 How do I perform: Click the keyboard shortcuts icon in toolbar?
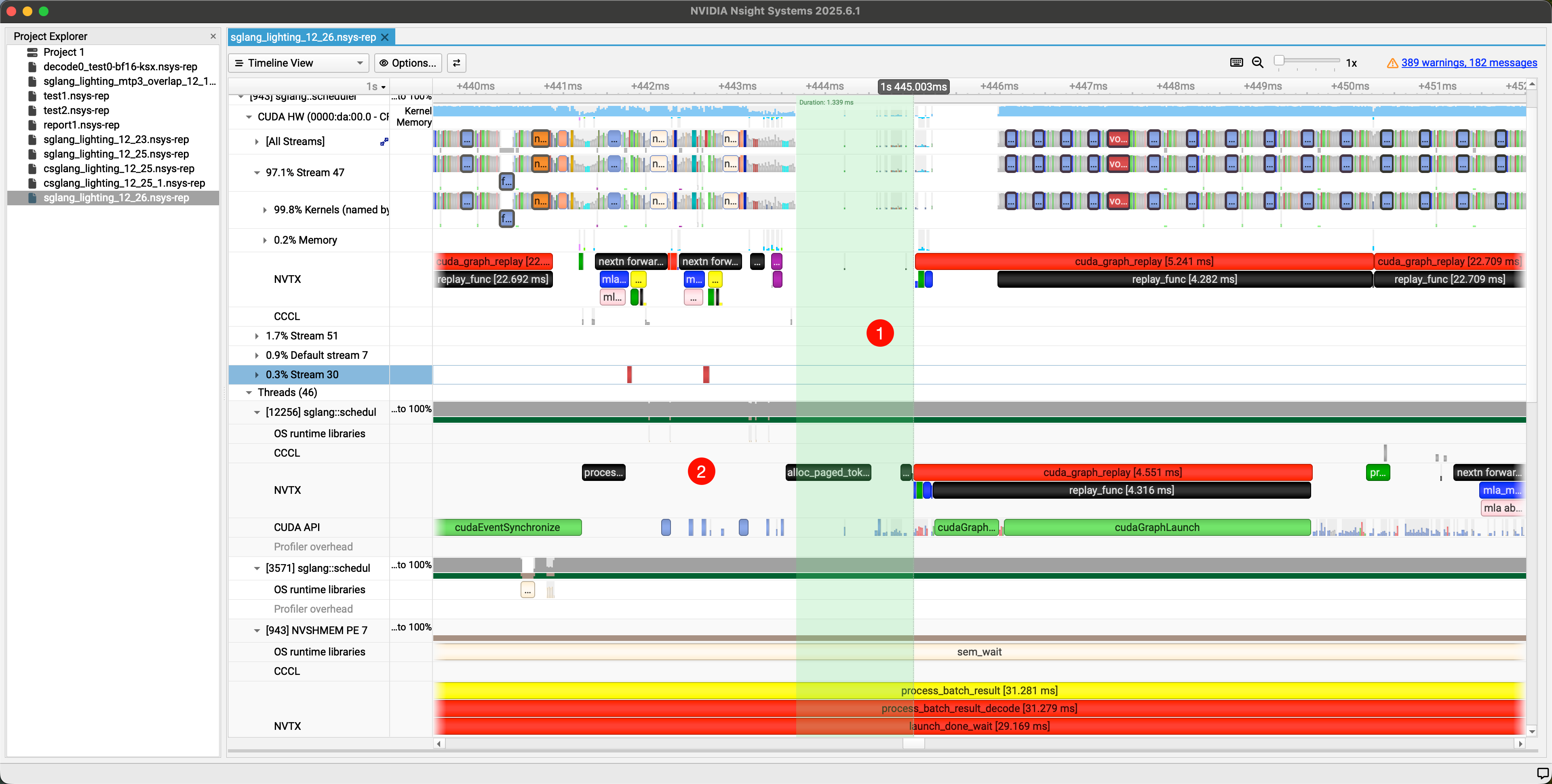click(1236, 63)
